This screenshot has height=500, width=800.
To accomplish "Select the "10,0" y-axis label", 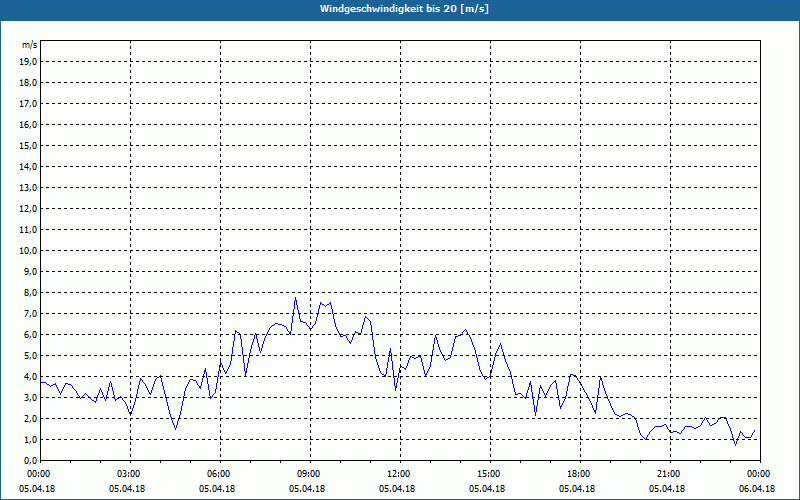I will (x=28, y=251).
